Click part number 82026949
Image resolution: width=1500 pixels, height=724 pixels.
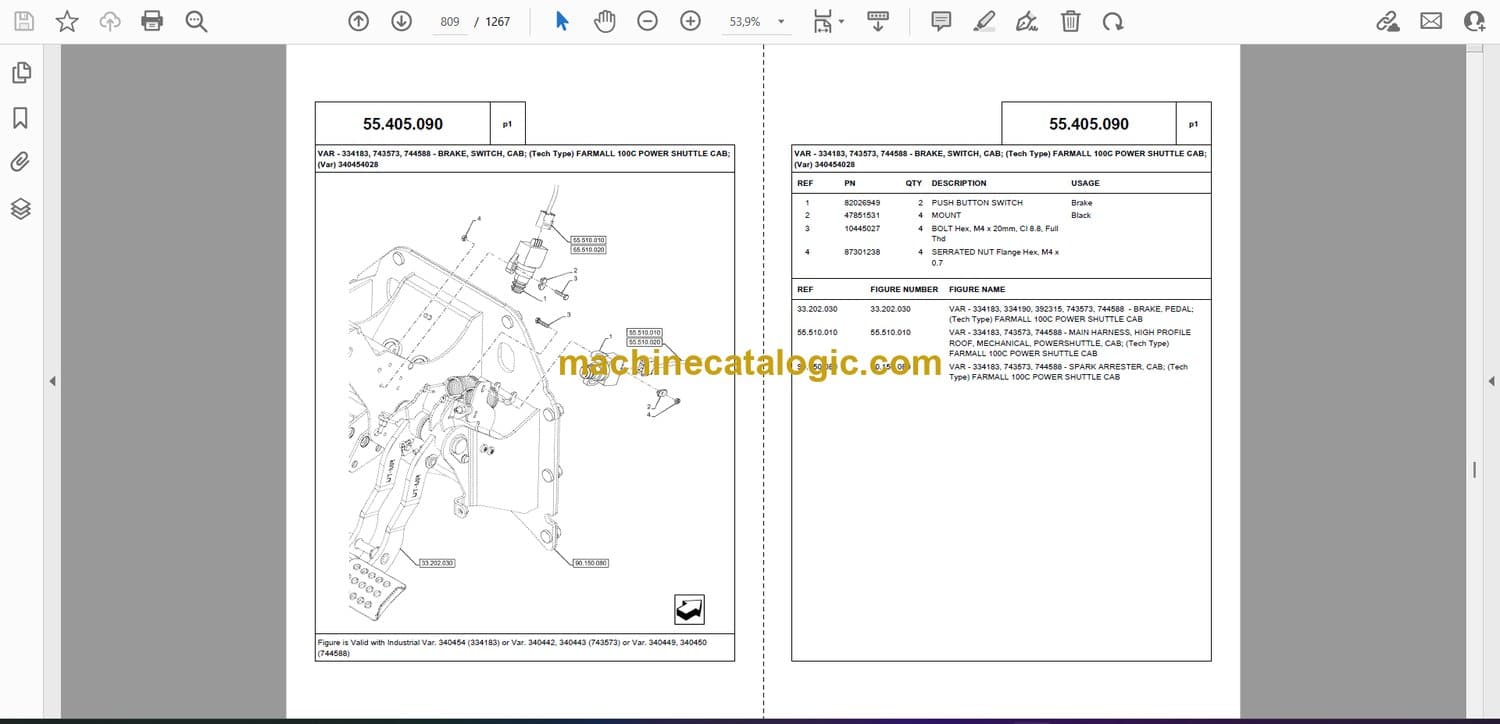pyautogui.click(x=862, y=203)
